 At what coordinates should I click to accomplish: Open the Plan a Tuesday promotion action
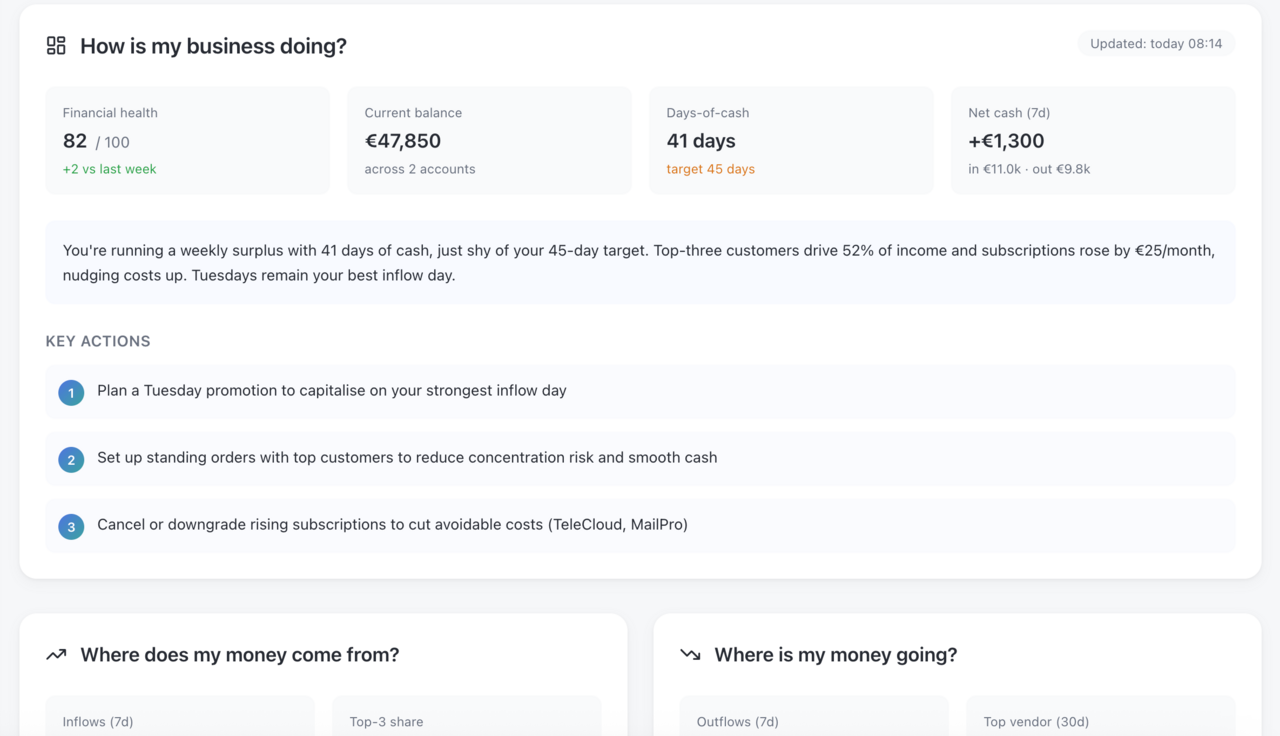[332, 391]
